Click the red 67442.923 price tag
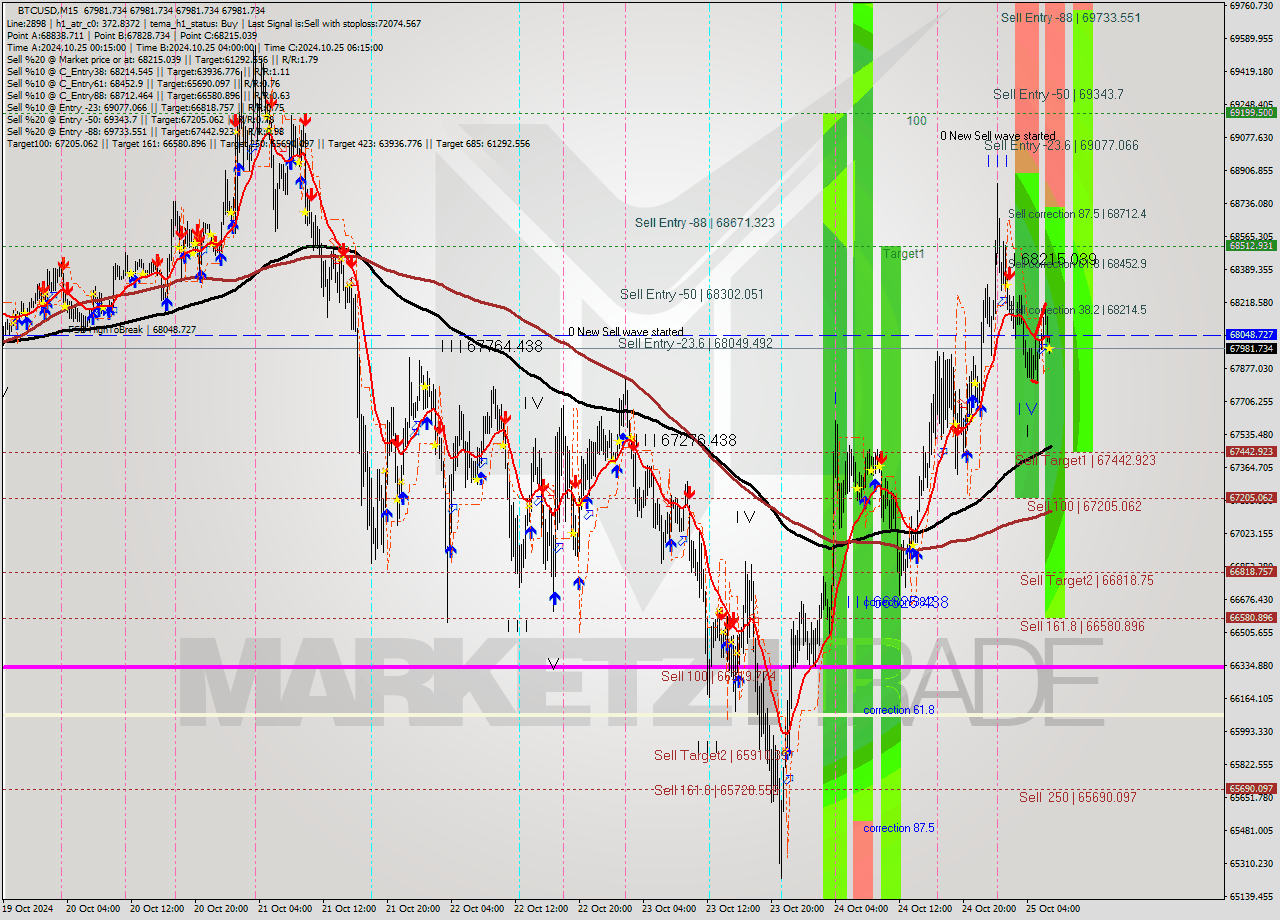 tap(1251, 452)
